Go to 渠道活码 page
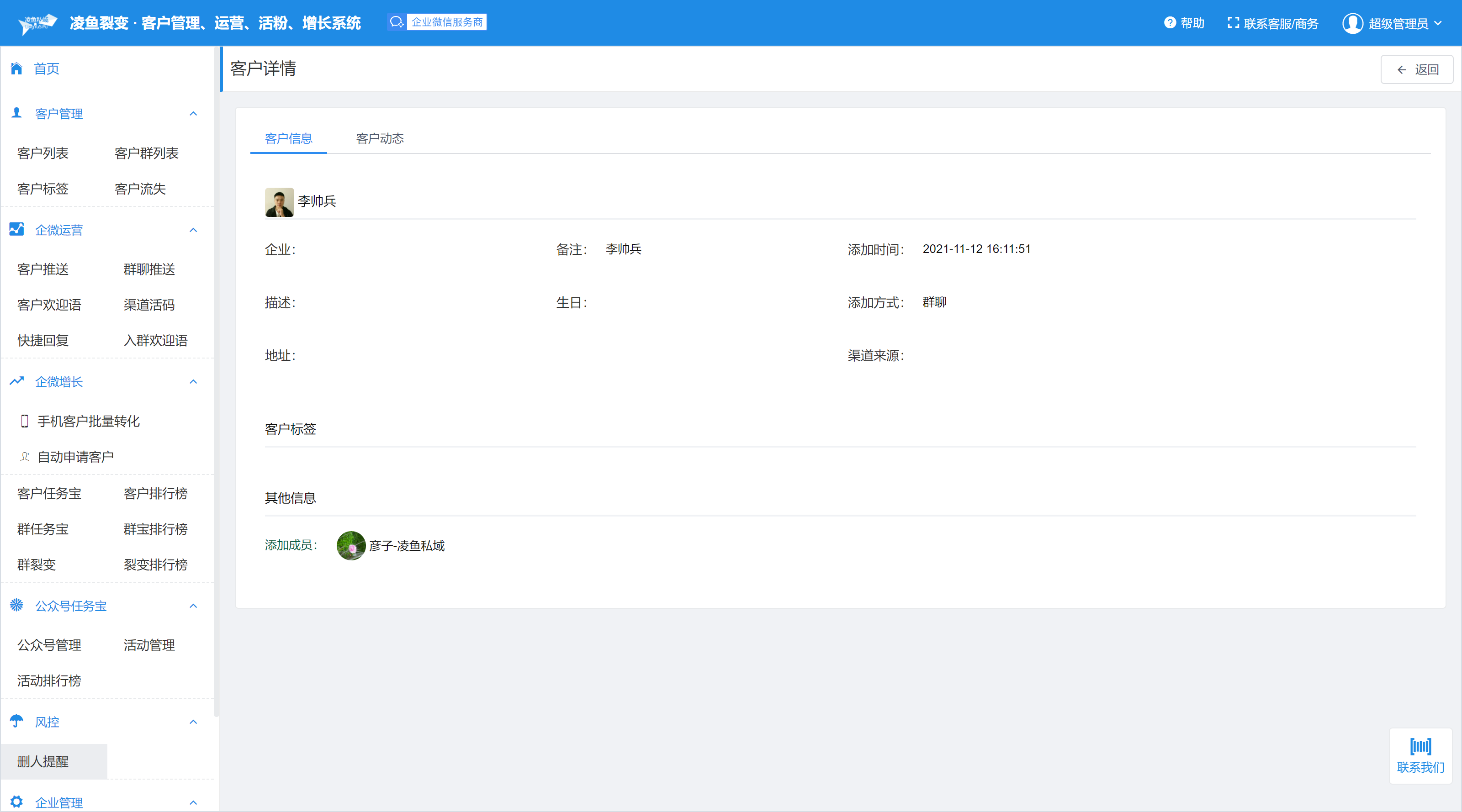1462x812 pixels. pos(148,305)
